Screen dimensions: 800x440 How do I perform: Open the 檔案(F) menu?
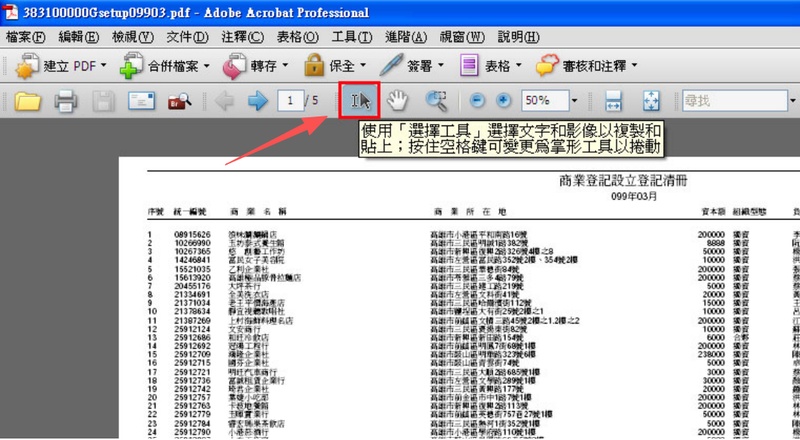pyautogui.click(x=26, y=37)
